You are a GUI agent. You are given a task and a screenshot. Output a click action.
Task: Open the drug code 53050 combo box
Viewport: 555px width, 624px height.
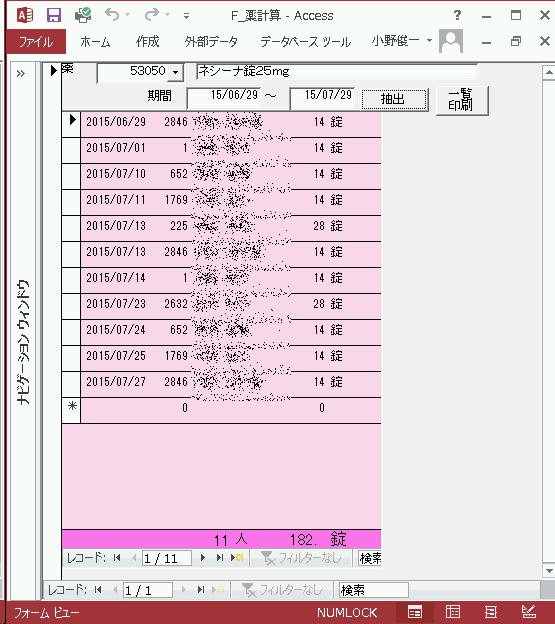pos(175,72)
